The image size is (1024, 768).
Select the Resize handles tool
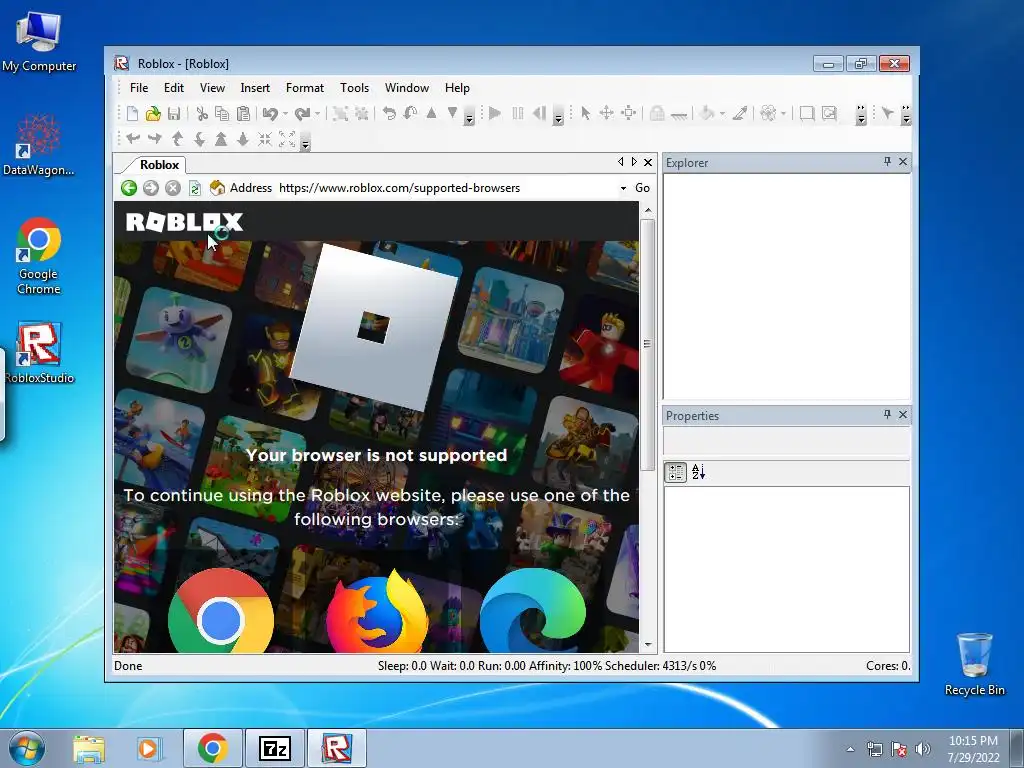(x=628, y=114)
